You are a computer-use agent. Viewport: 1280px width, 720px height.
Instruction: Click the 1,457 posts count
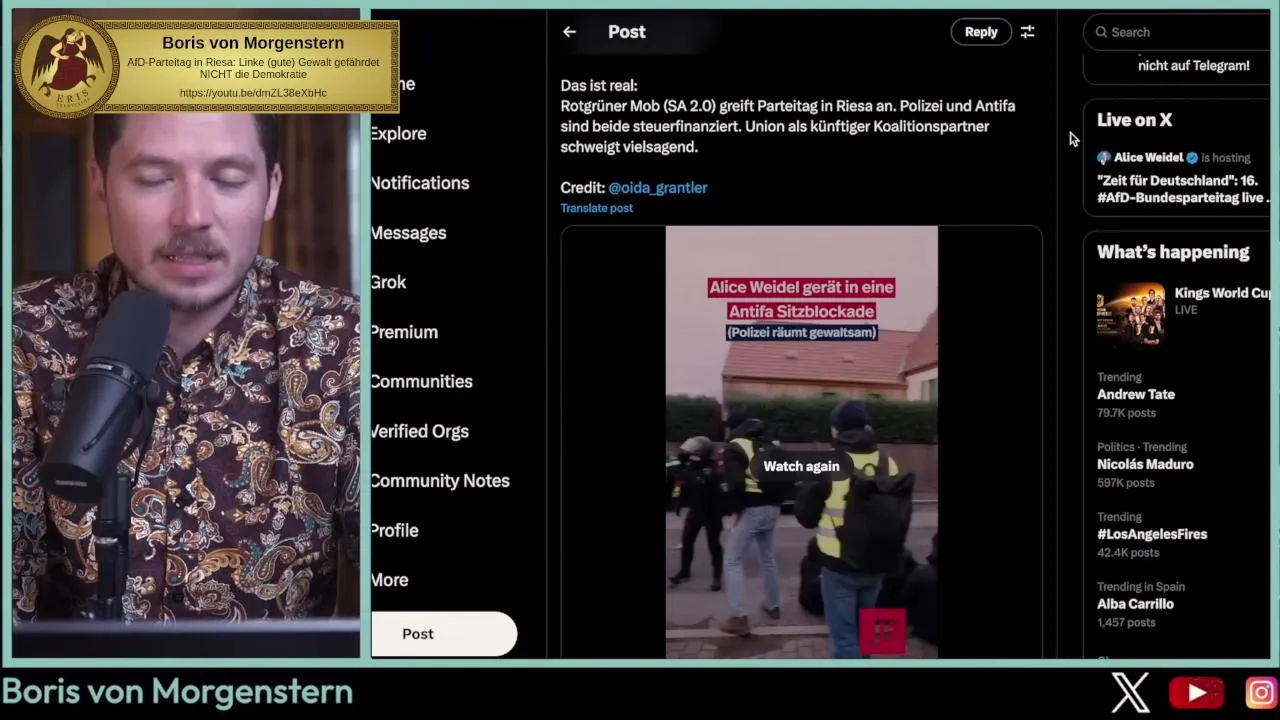point(1126,622)
